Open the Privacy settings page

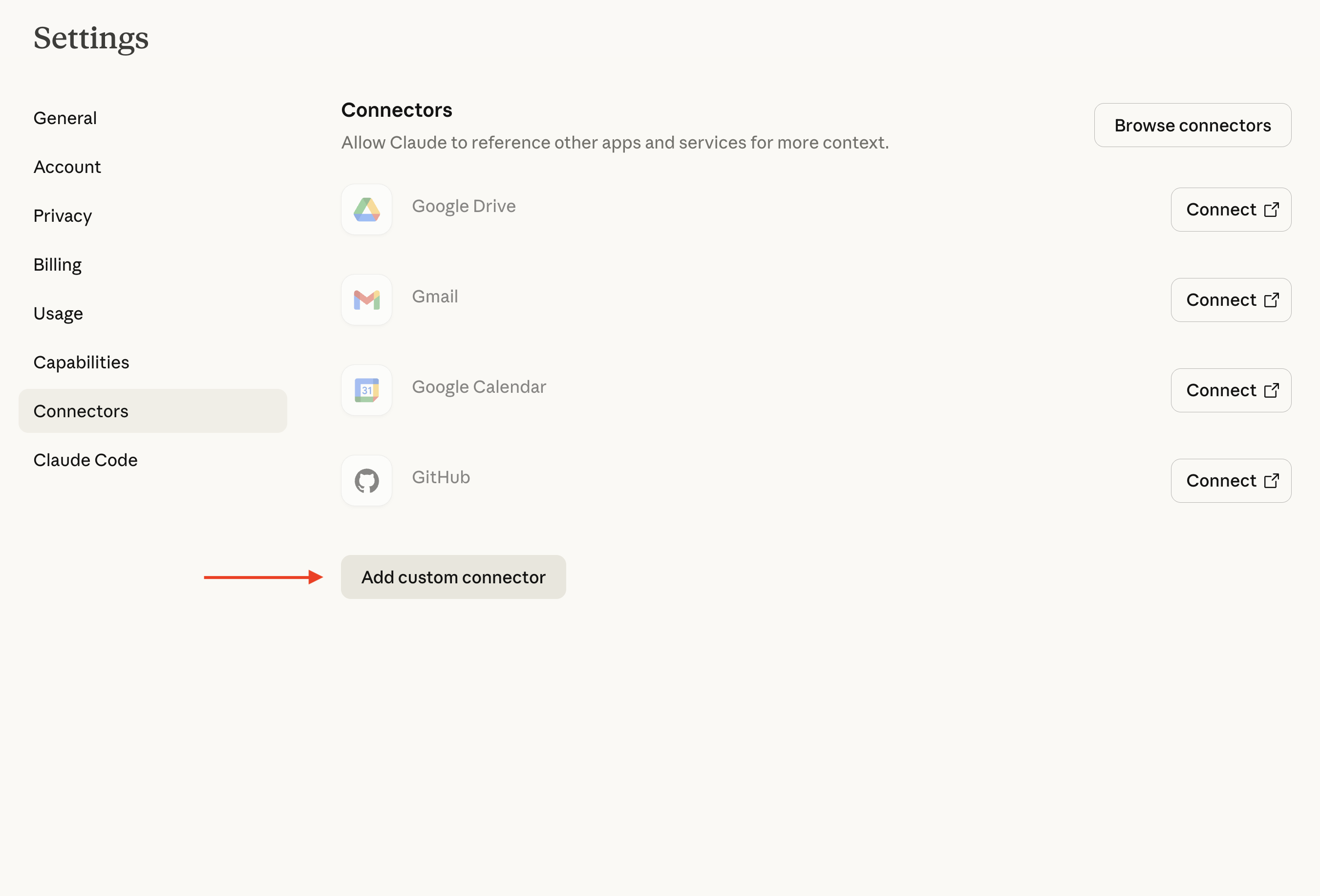click(63, 216)
